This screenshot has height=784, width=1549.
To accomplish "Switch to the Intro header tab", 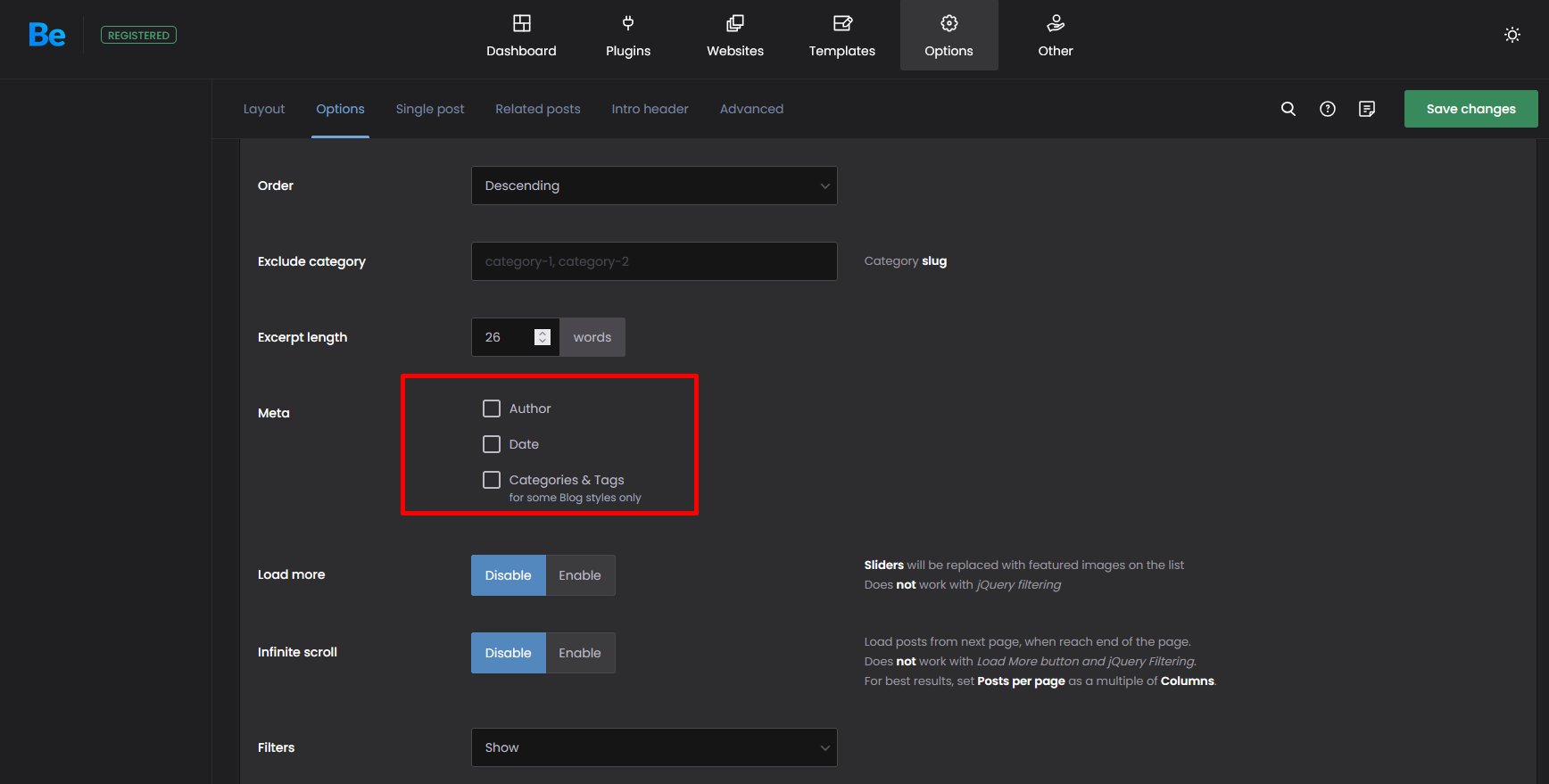I will click(x=650, y=109).
